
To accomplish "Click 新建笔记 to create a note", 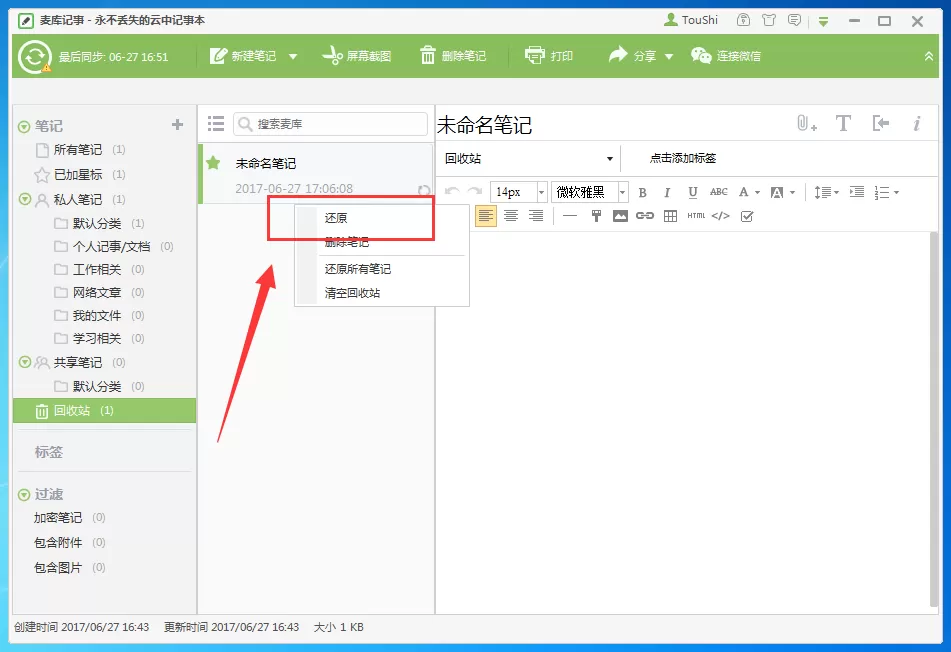I will [x=243, y=56].
